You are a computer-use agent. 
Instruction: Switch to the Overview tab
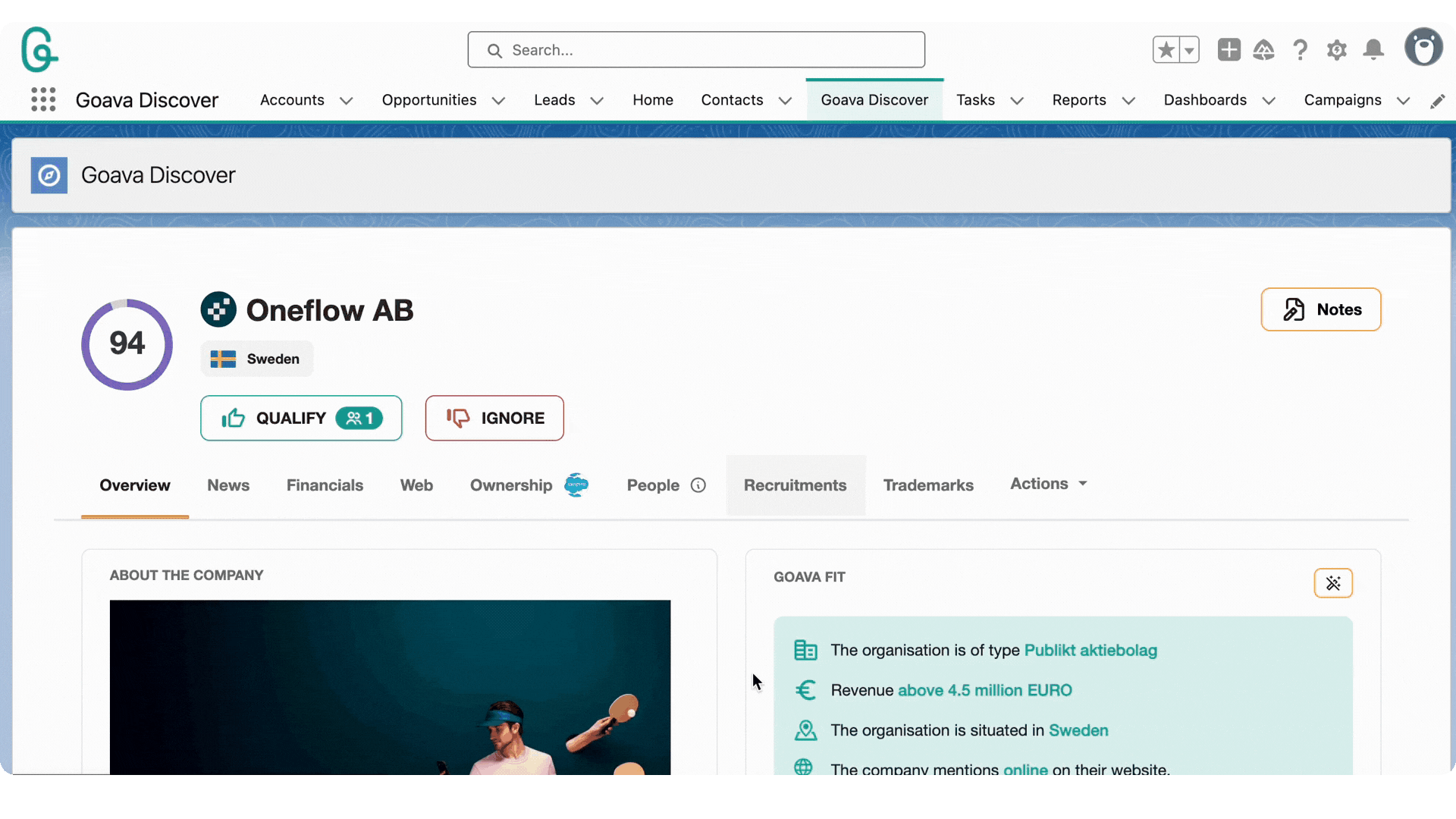135,485
